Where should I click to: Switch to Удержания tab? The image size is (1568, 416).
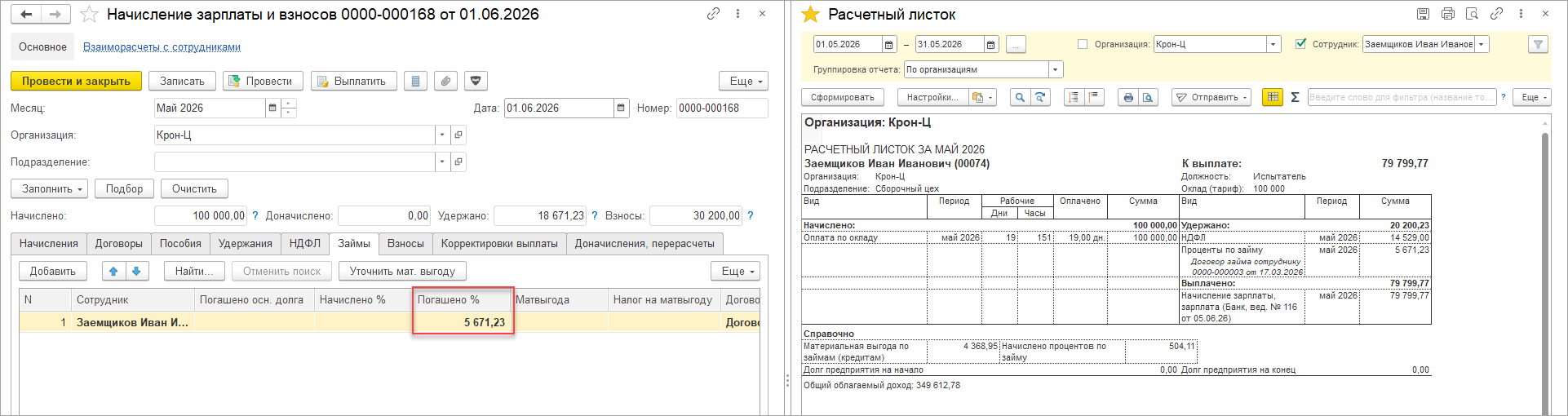point(245,243)
